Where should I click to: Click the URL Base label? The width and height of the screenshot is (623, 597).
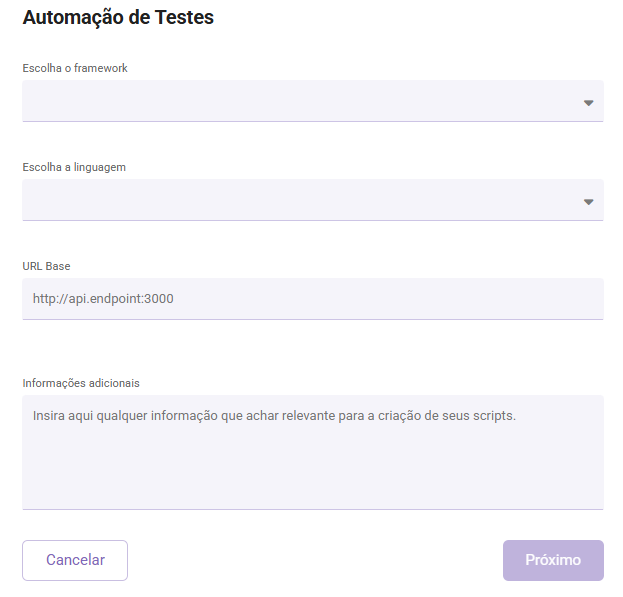point(46,266)
